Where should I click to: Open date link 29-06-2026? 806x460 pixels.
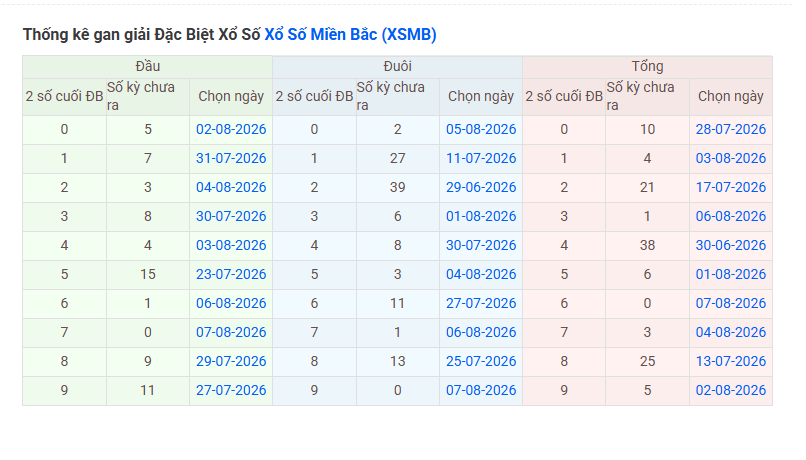[x=481, y=187]
